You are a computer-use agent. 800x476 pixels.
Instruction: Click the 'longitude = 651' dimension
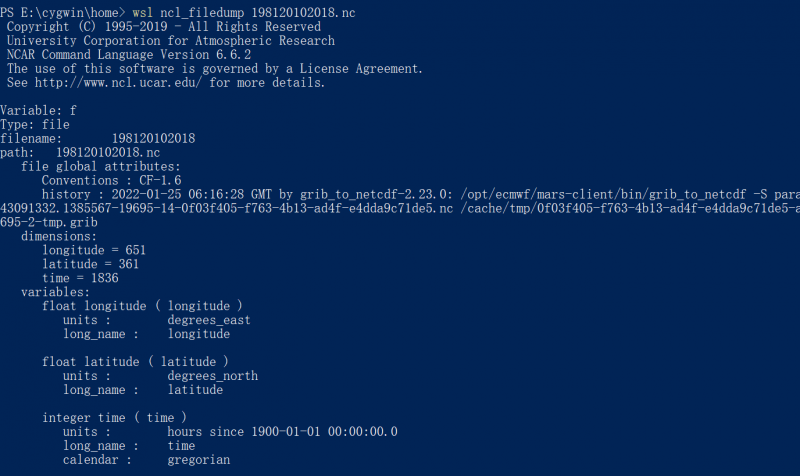[x=94, y=250]
